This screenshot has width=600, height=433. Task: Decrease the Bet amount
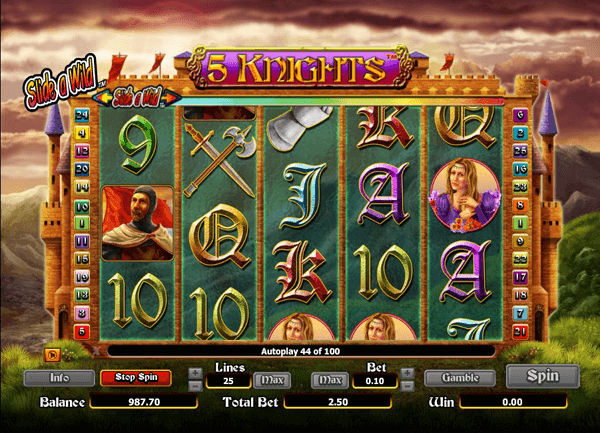pos(408,386)
